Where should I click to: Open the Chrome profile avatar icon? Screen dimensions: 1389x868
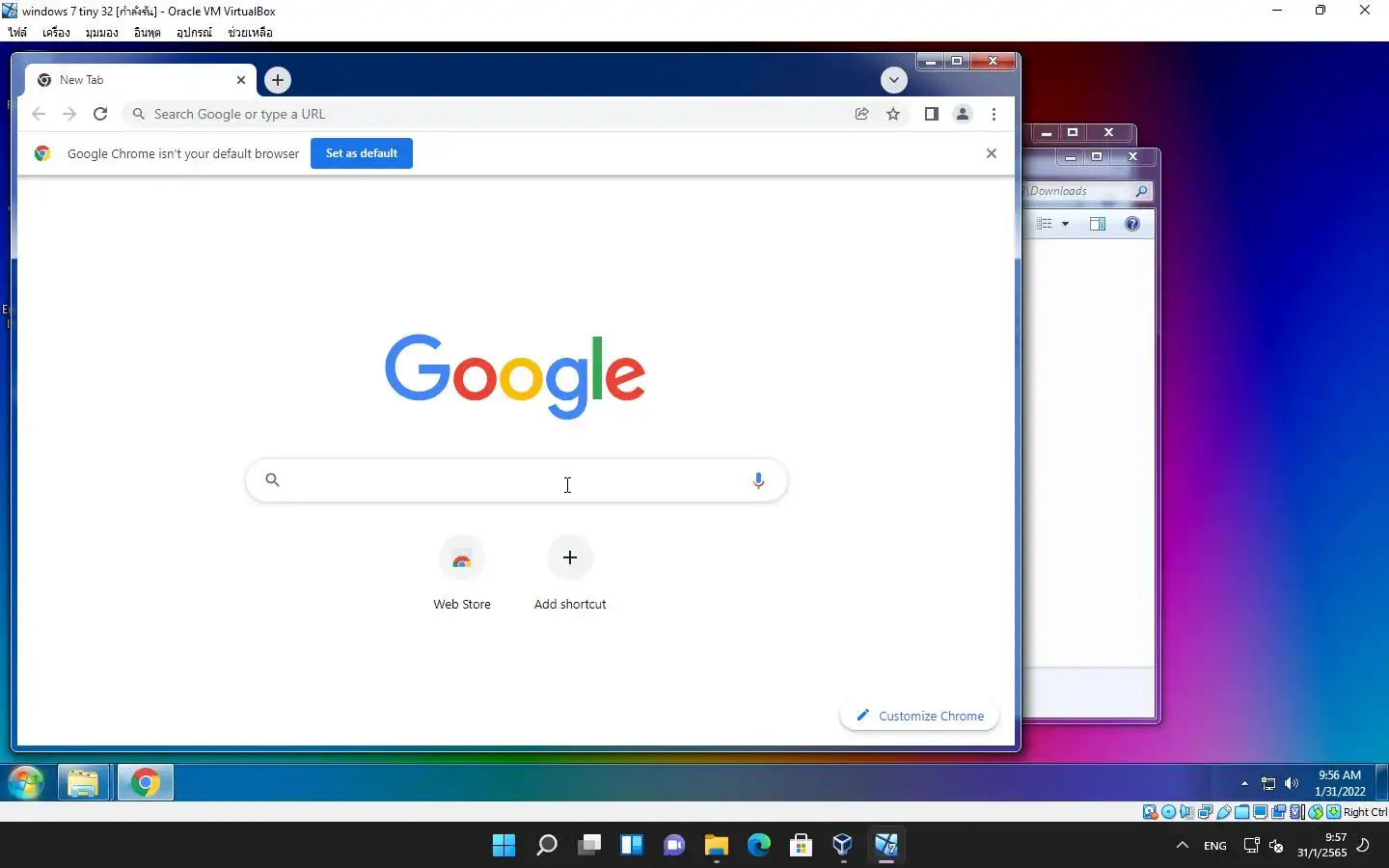click(963, 114)
